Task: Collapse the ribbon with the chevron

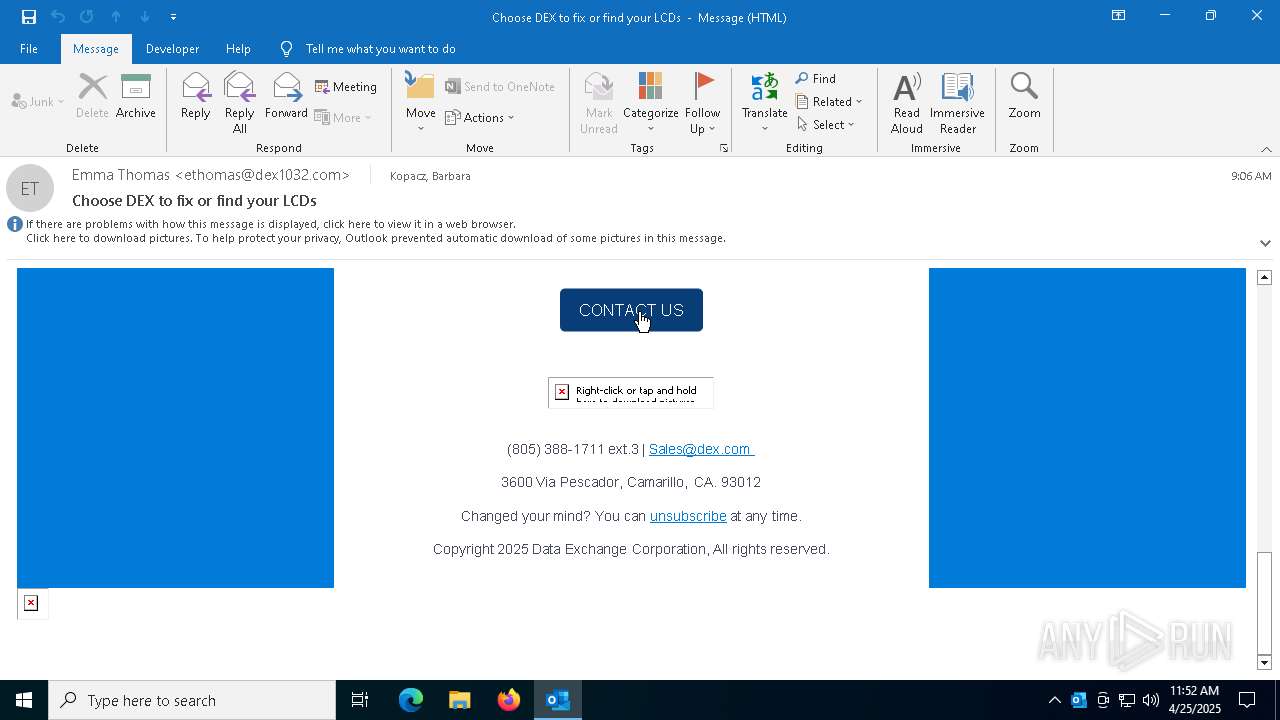Action: 1266,149
